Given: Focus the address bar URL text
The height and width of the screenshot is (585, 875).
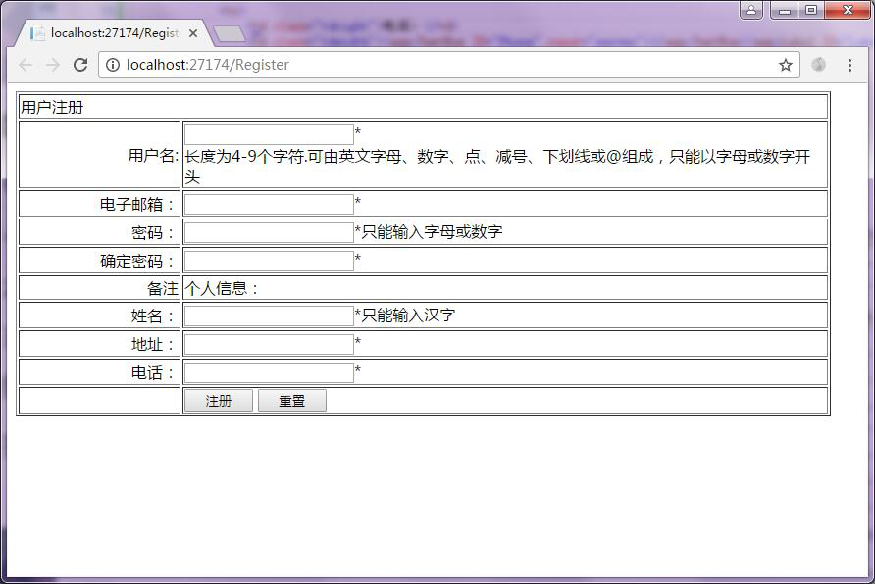Looking at the screenshot, I should 208,65.
